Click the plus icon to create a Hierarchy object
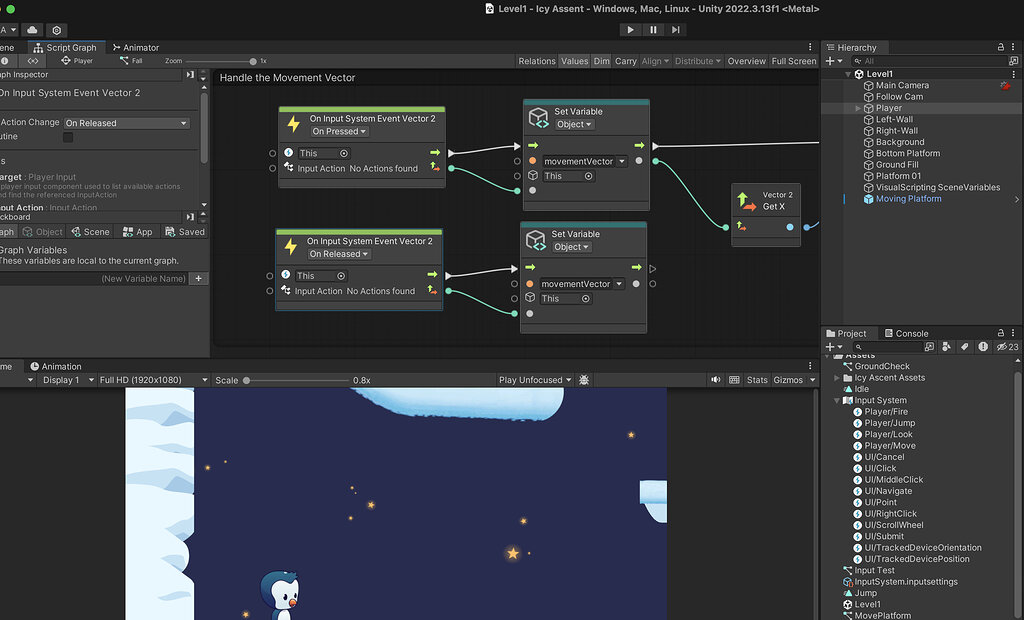 tap(828, 61)
